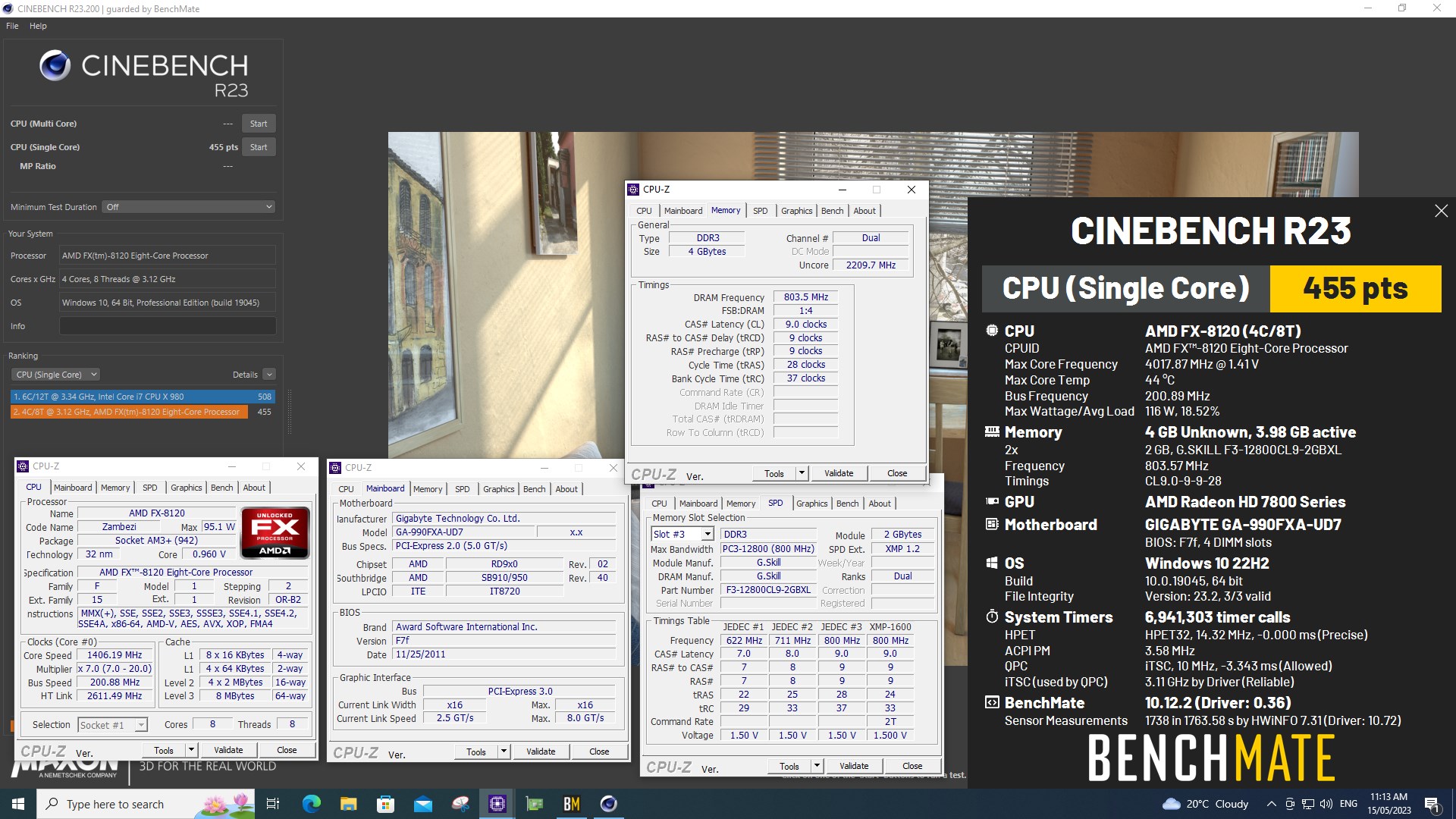Click the Memory module icon in the BenchMate panel

pyautogui.click(x=992, y=431)
